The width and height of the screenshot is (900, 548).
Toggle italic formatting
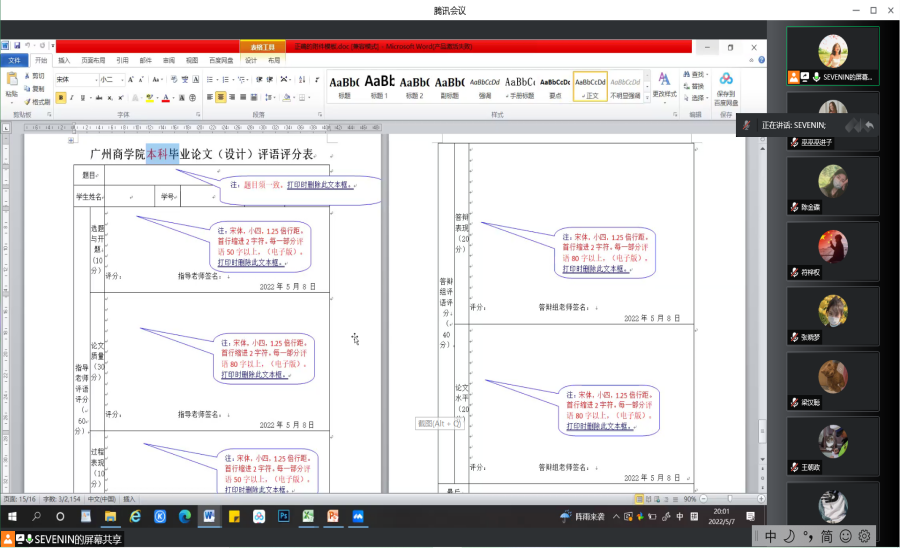point(73,98)
